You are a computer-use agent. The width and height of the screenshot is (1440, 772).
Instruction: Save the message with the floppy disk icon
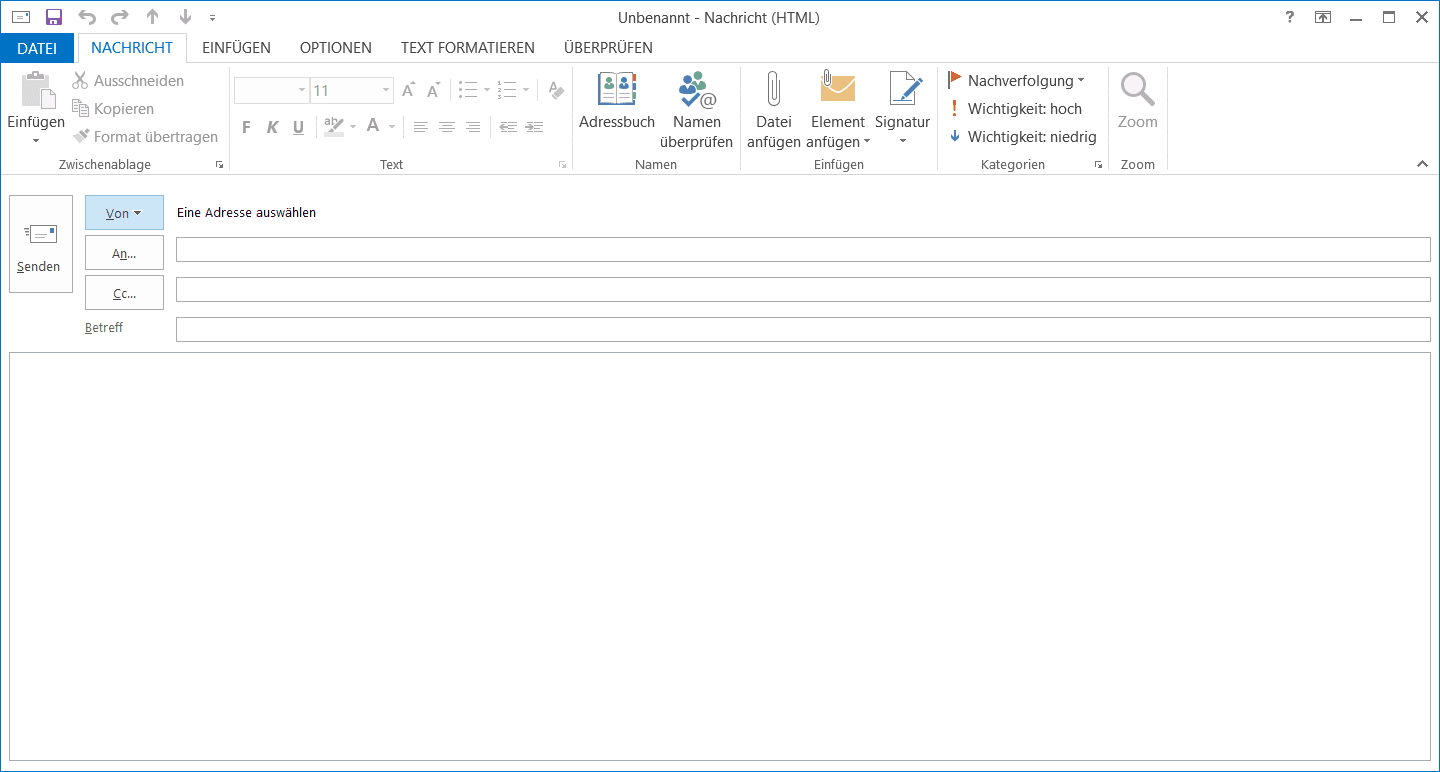pos(54,17)
